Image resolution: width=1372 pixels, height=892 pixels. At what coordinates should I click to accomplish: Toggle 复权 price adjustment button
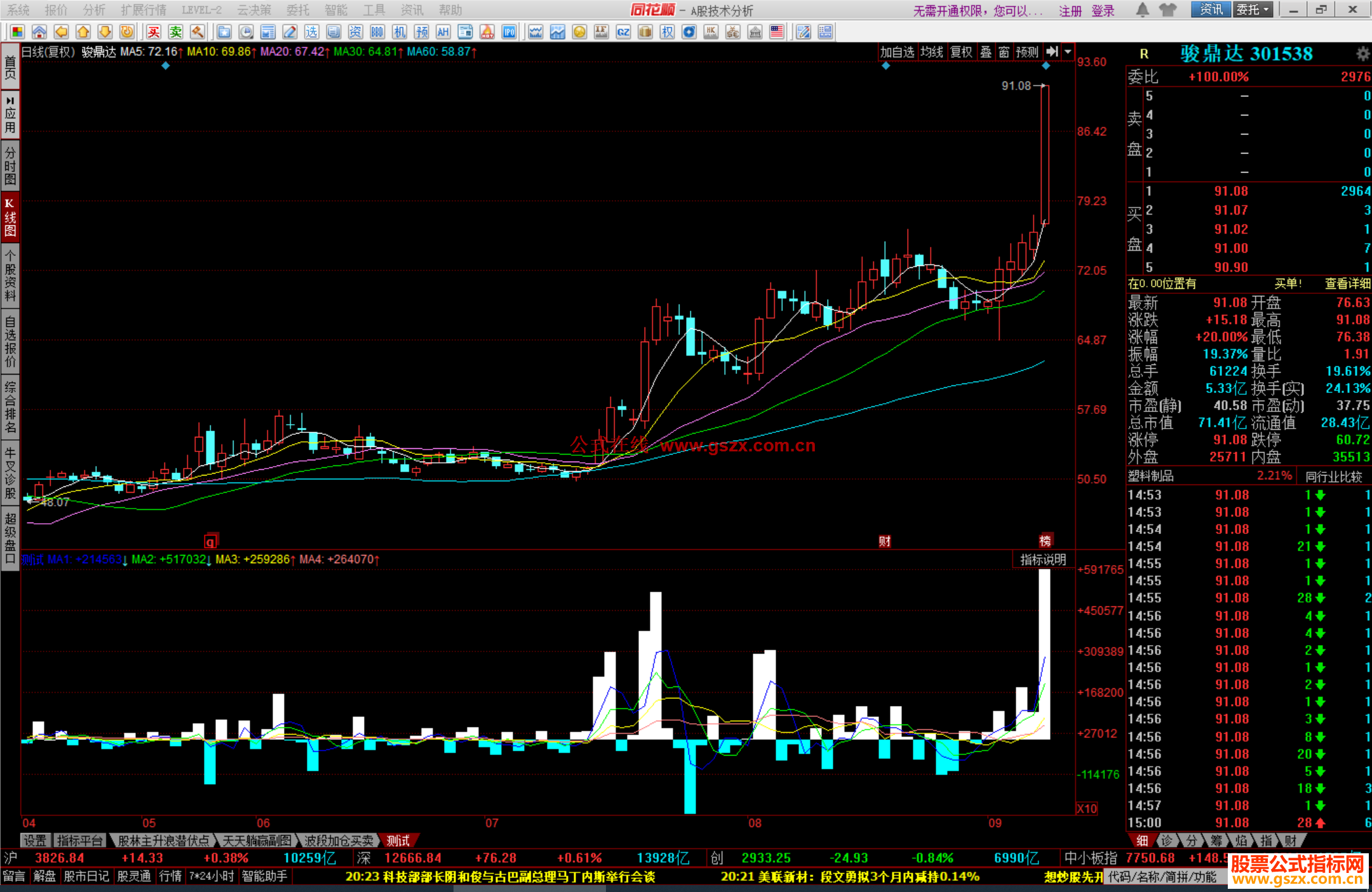tap(961, 52)
